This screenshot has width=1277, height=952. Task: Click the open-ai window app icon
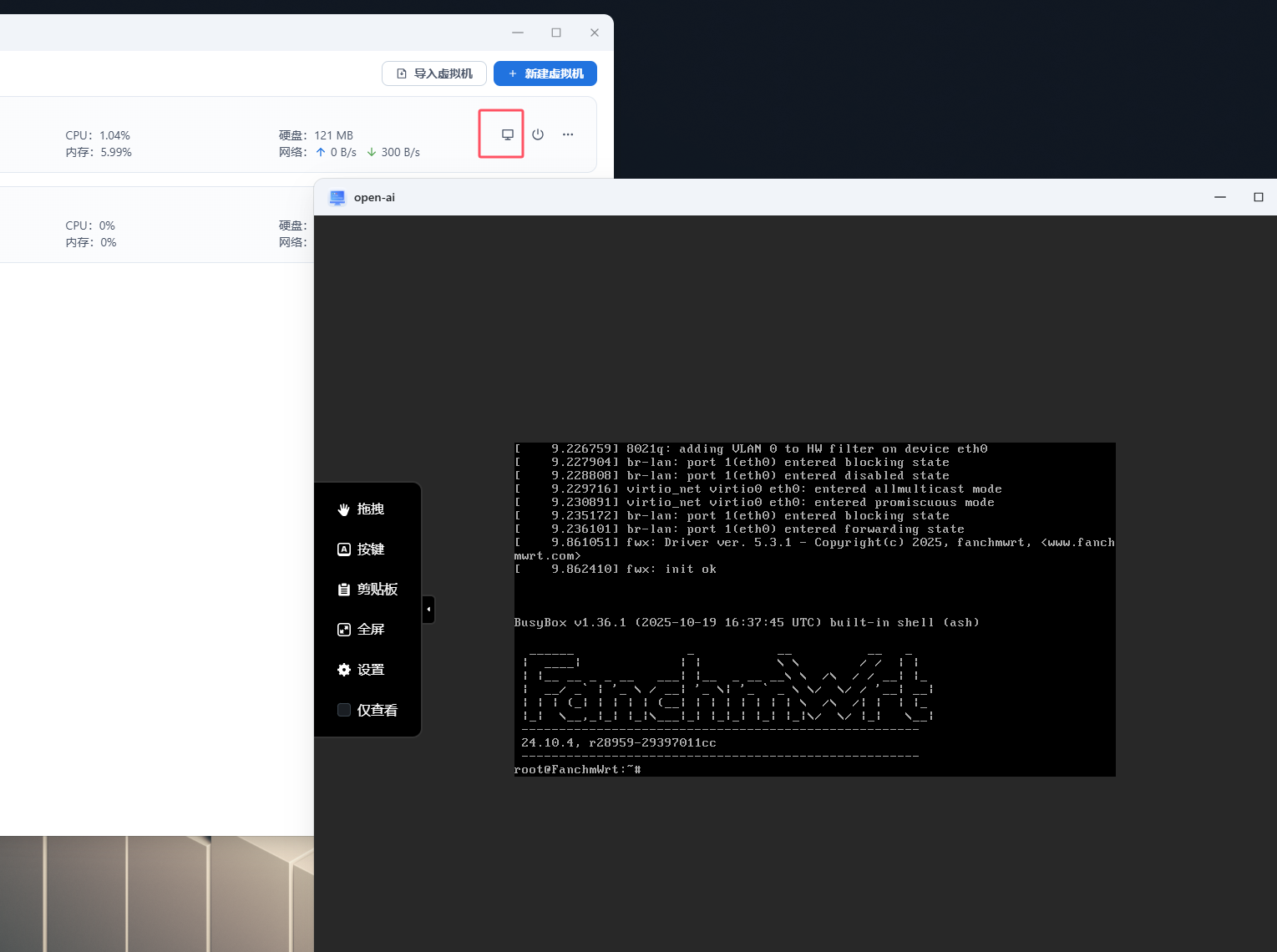tap(337, 198)
